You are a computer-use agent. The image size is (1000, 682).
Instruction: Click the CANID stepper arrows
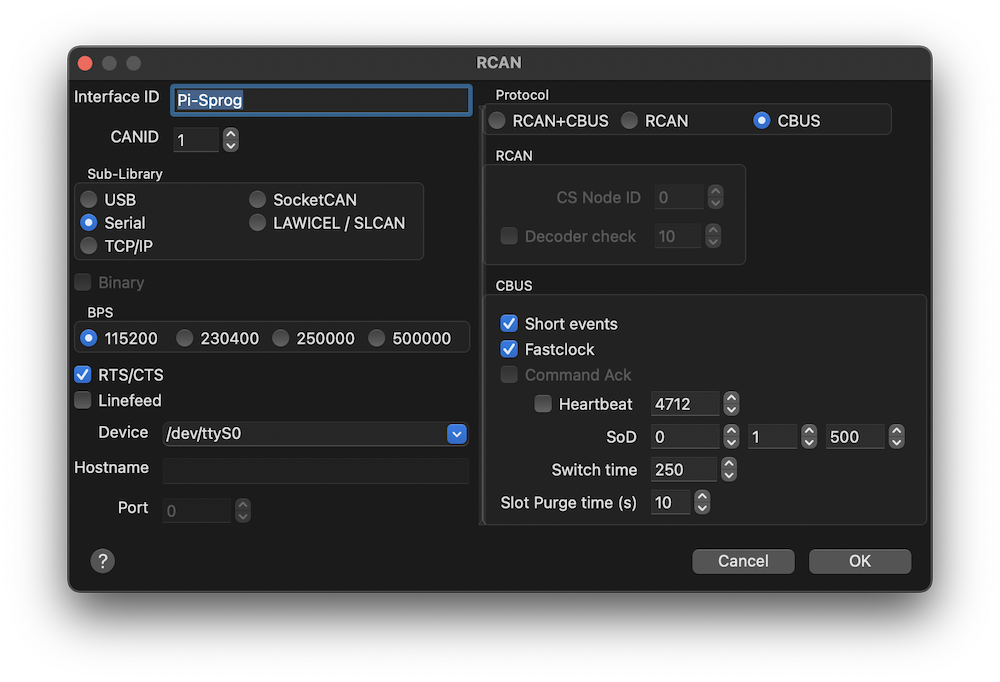click(x=231, y=139)
